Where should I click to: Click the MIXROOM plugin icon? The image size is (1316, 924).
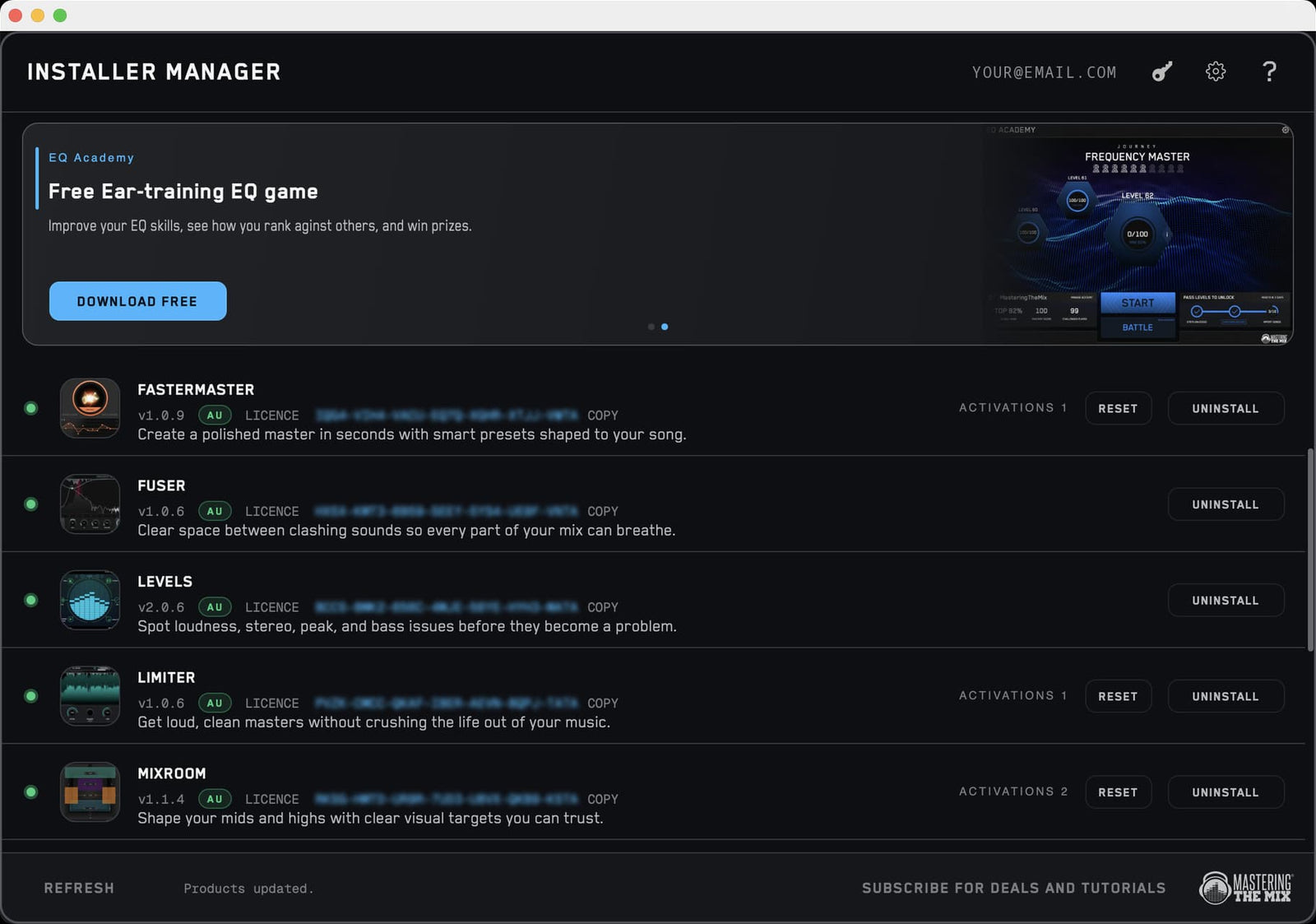[x=90, y=792]
